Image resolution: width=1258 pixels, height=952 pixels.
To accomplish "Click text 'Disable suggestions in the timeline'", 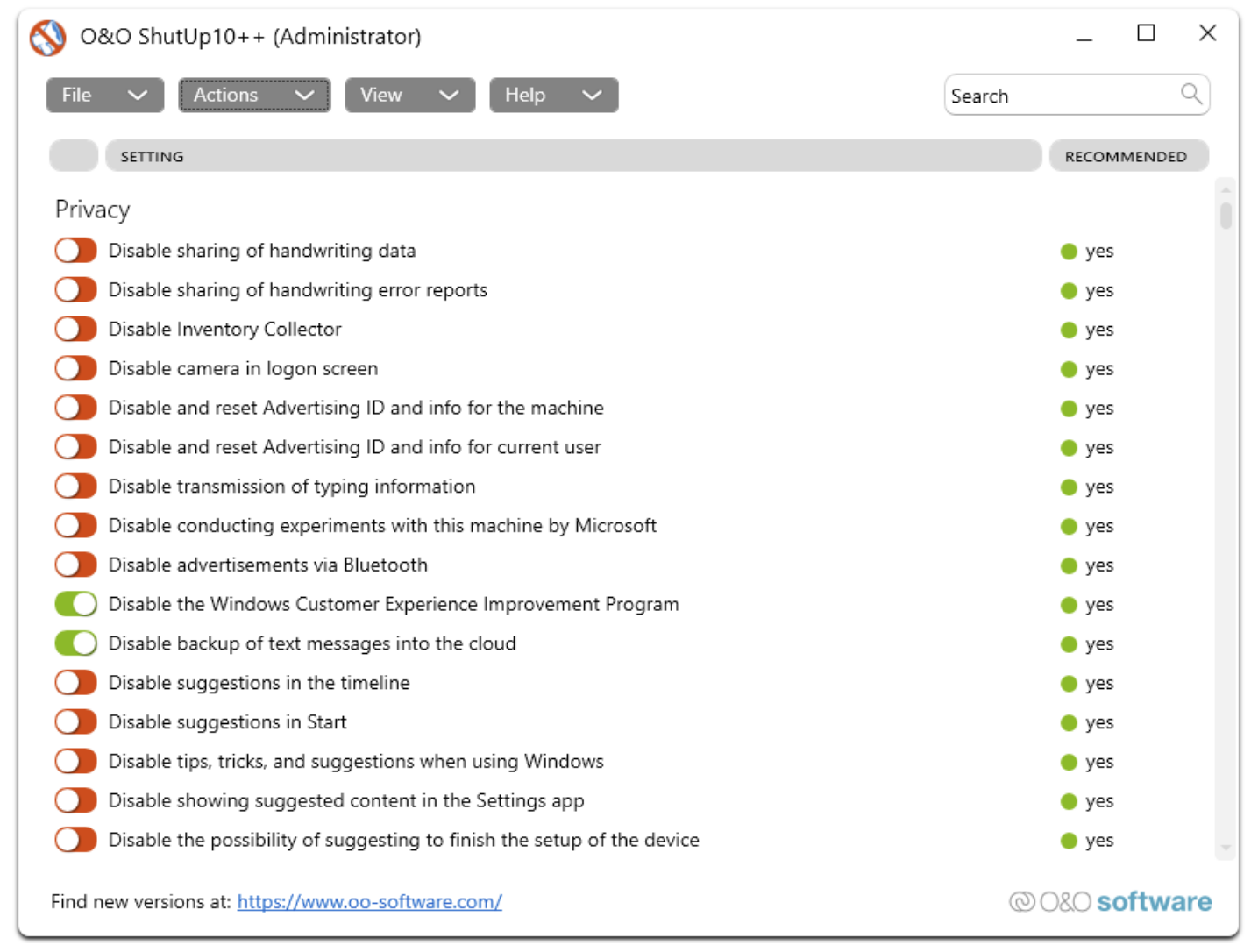I will click(259, 683).
